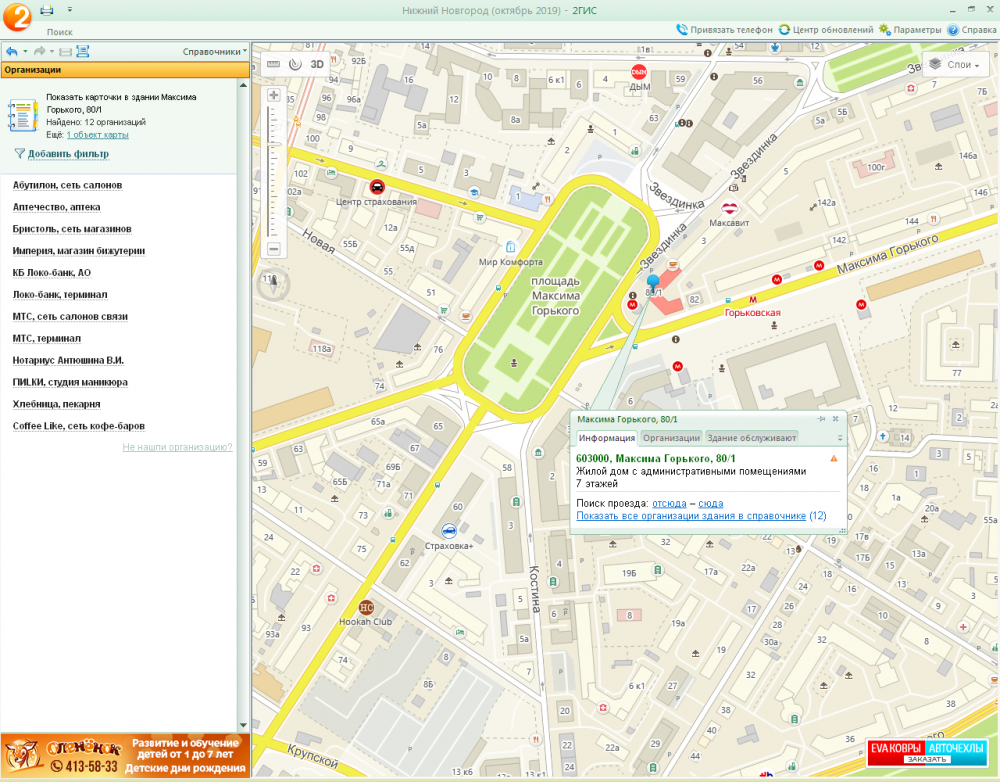This screenshot has width=1000, height=782.
Task: Switch to the Организации tab in card
Action: (671, 438)
